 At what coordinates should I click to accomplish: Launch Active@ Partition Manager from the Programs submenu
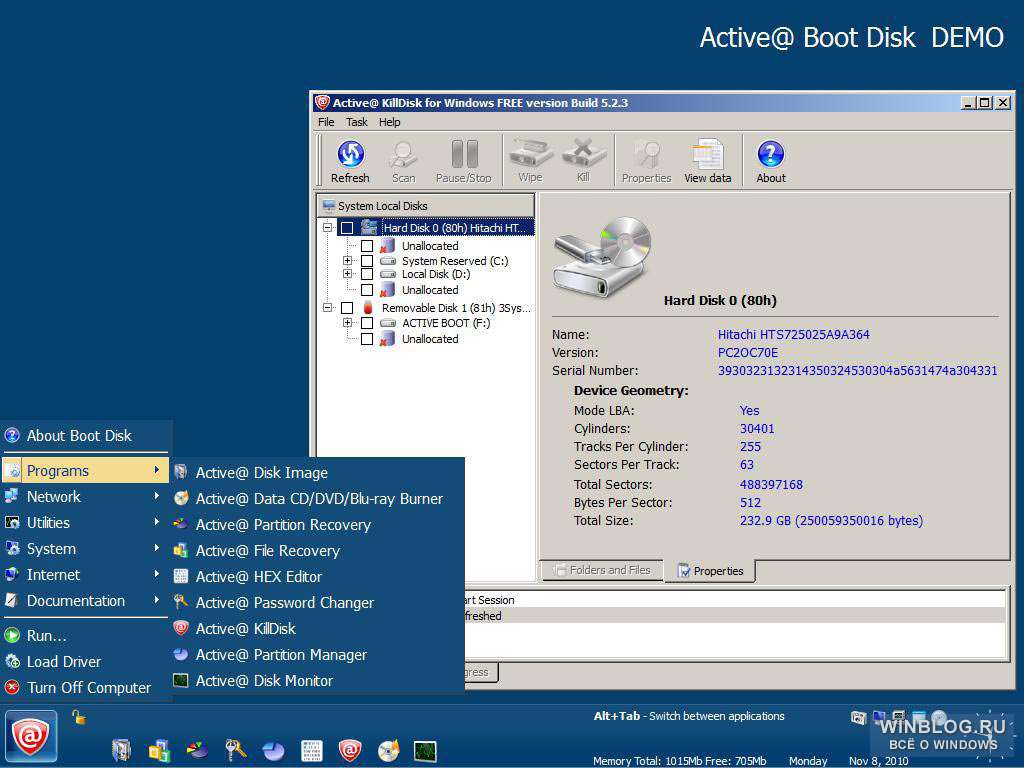click(x=317, y=654)
